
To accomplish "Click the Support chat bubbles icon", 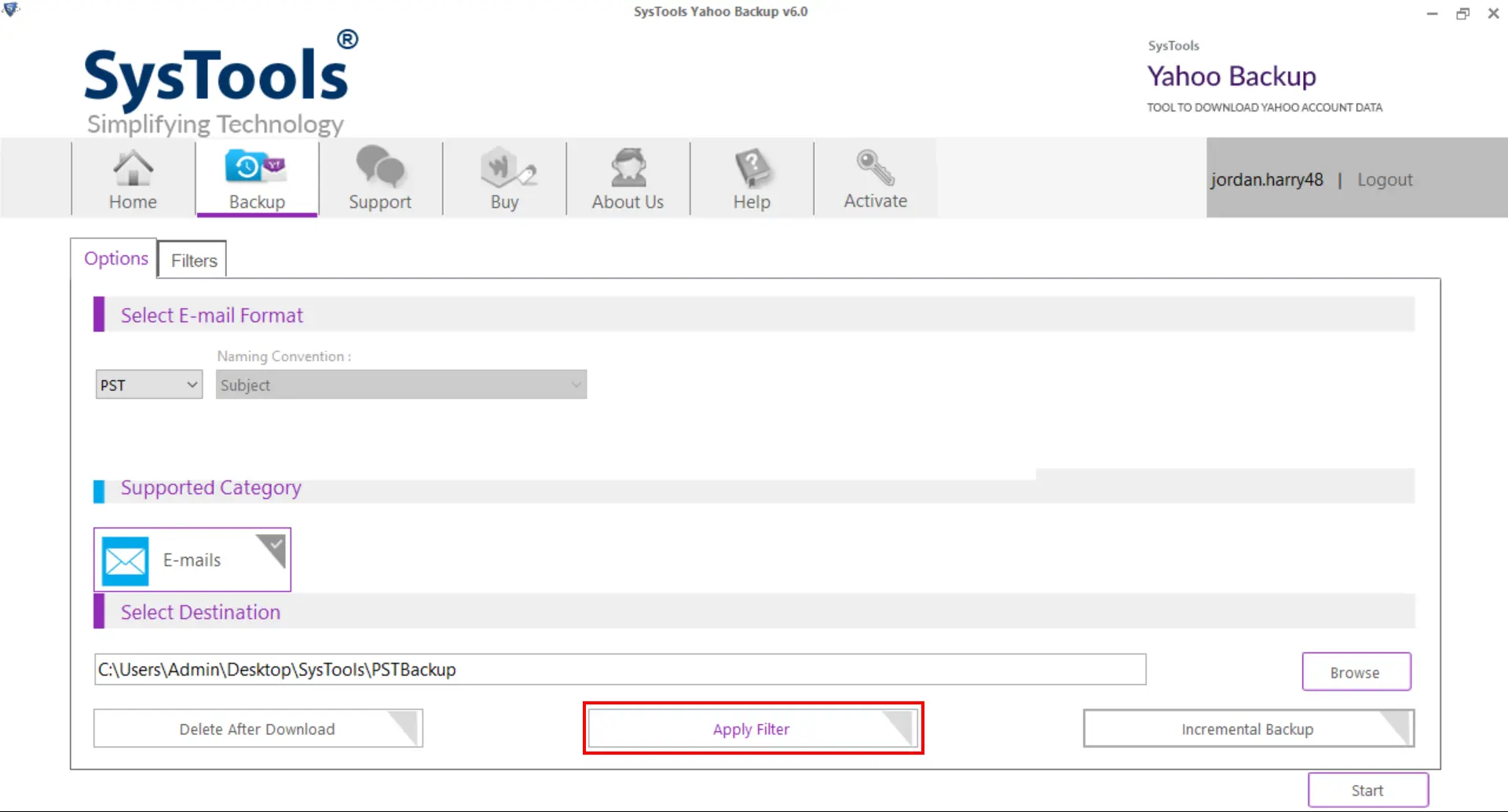I will pyautogui.click(x=380, y=167).
